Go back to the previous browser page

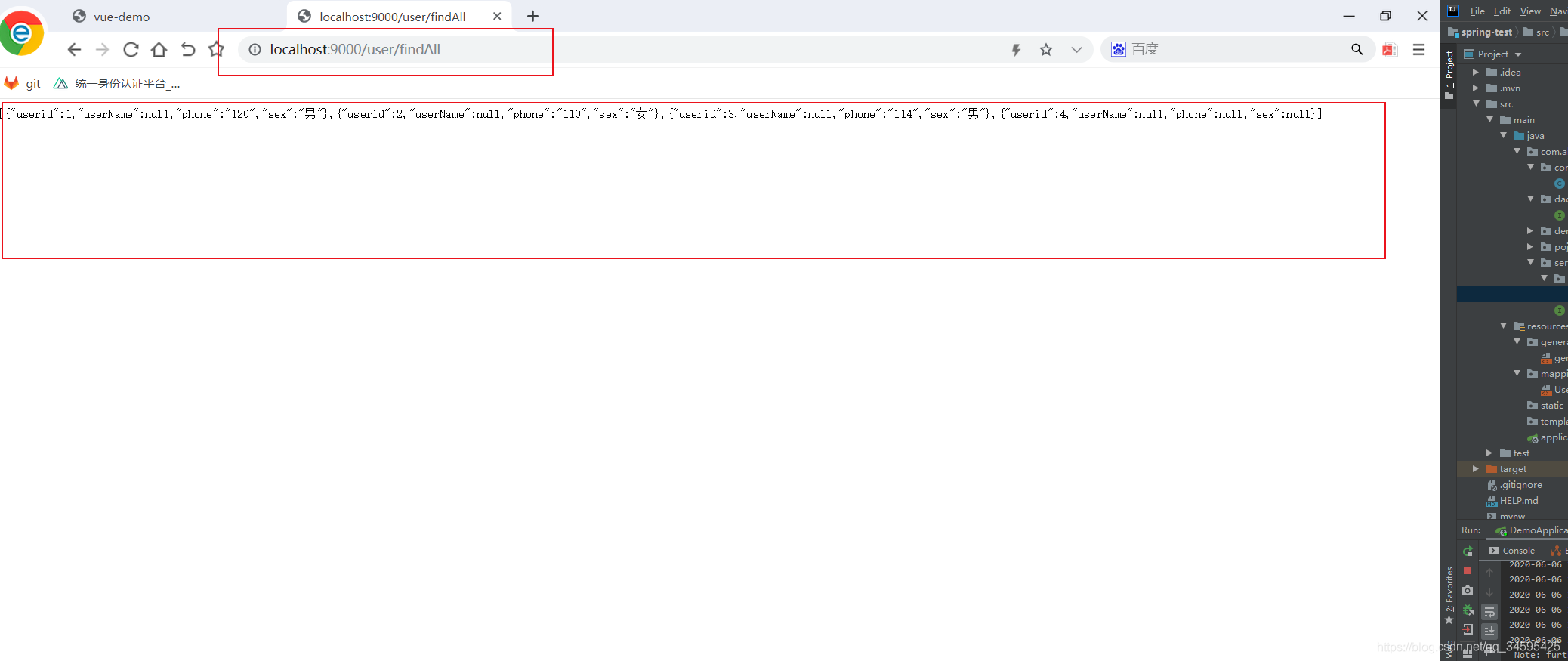point(73,50)
